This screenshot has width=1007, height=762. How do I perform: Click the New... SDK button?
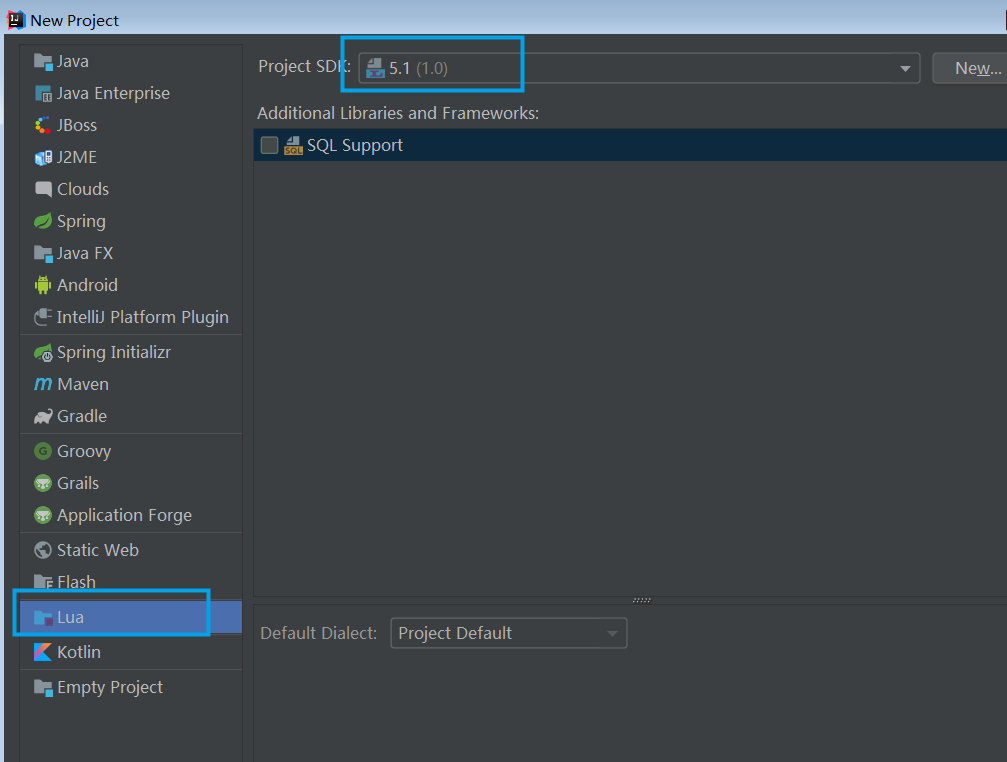click(x=971, y=68)
